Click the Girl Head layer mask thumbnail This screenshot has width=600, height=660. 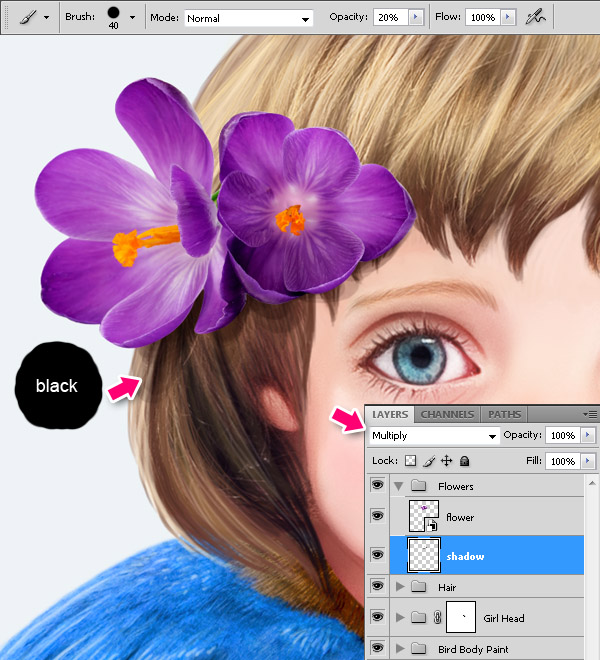tap(461, 618)
